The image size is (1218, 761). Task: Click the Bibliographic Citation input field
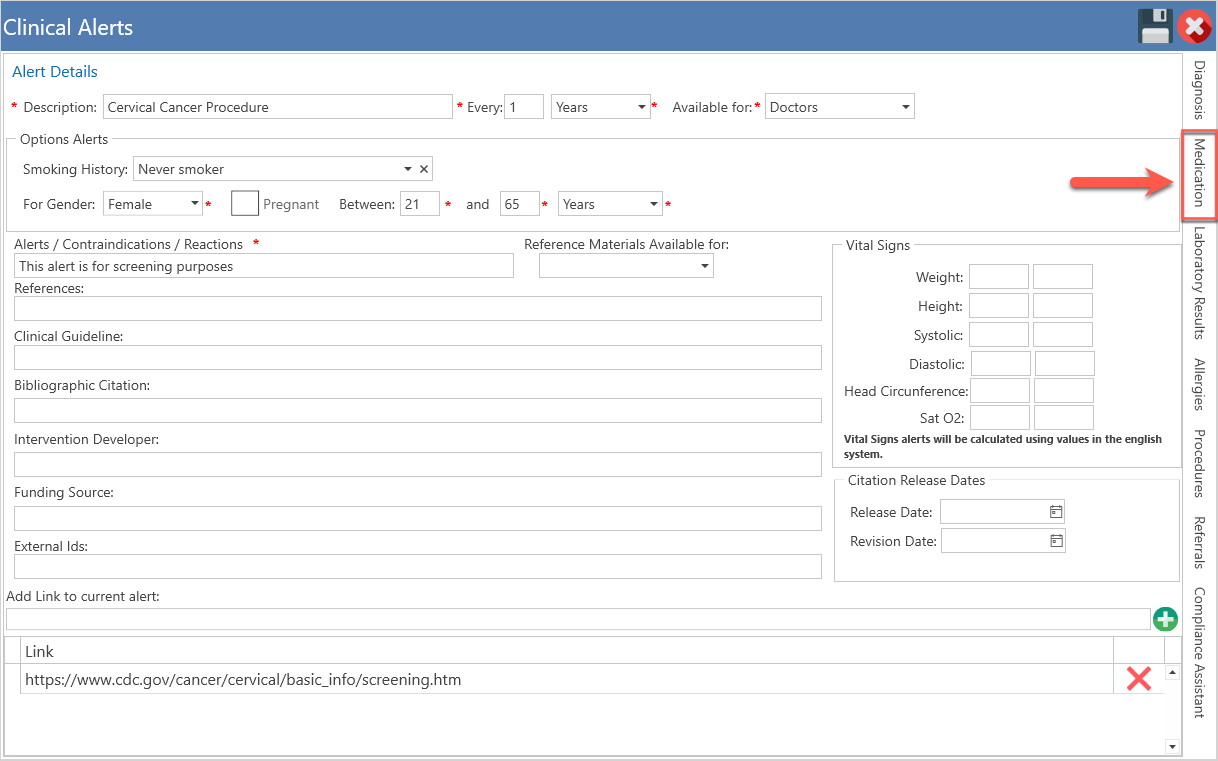click(x=418, y=410)
